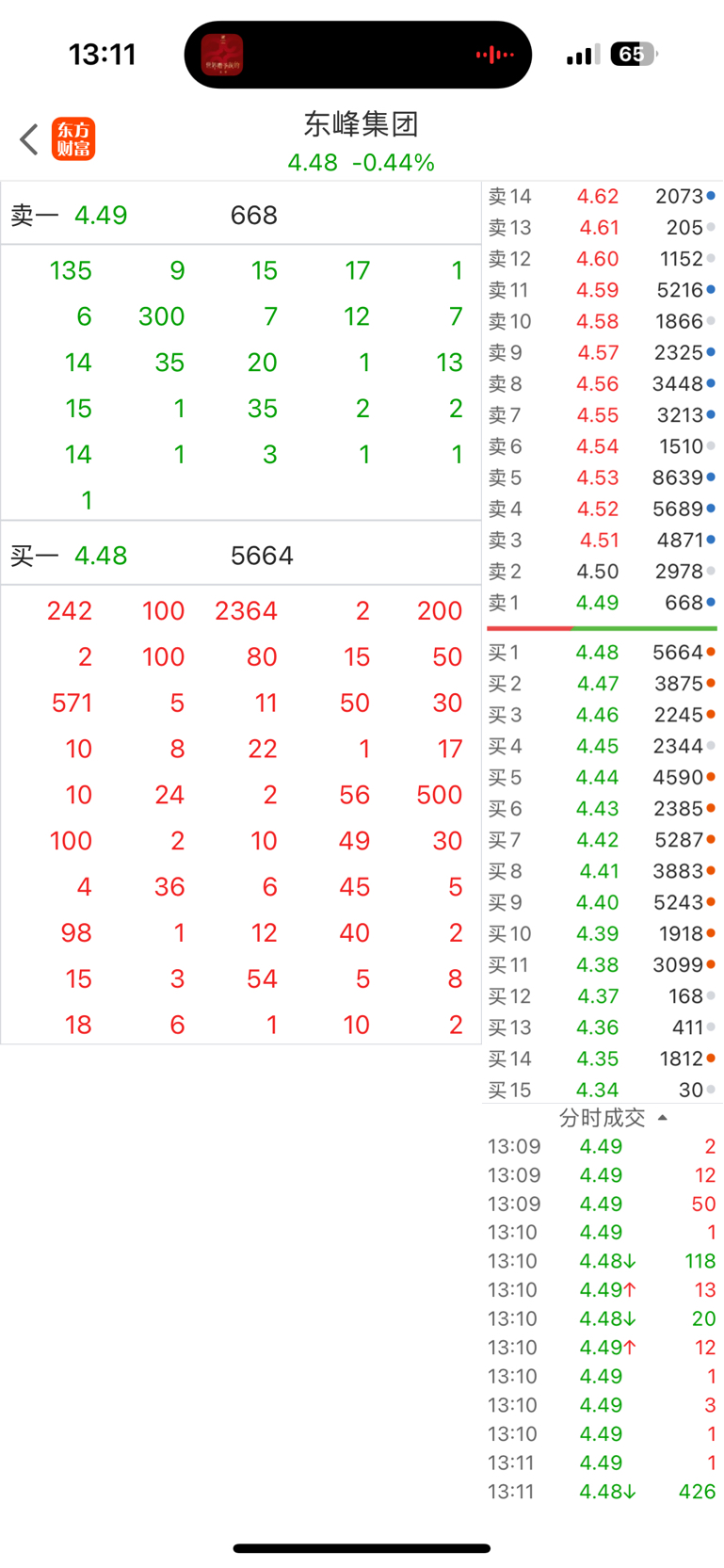Select the 13:10 trade with volume 20

click(x=602, y=1318)
